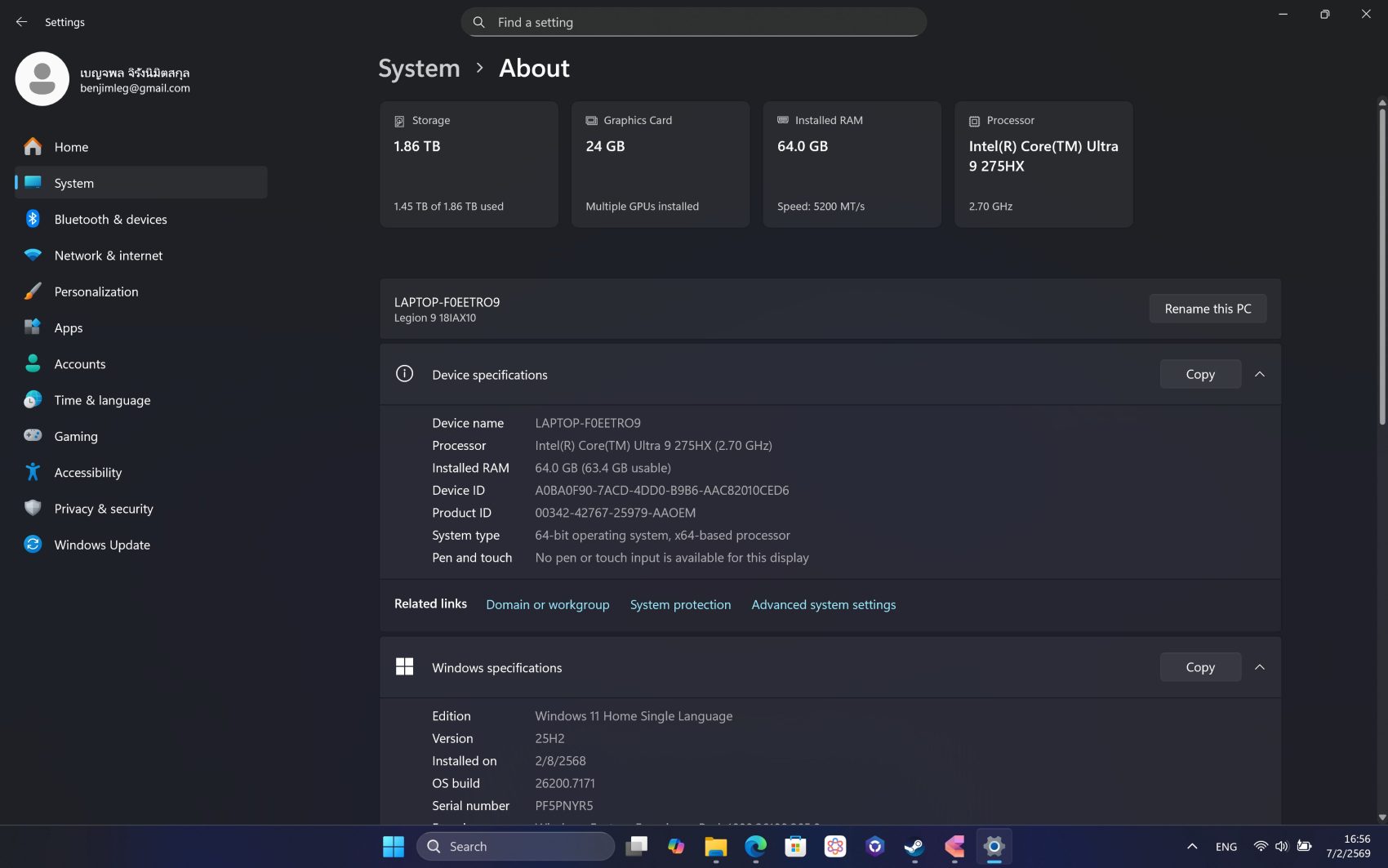Open Microsoft Edge from the taskbar

(x=756, y=847)
